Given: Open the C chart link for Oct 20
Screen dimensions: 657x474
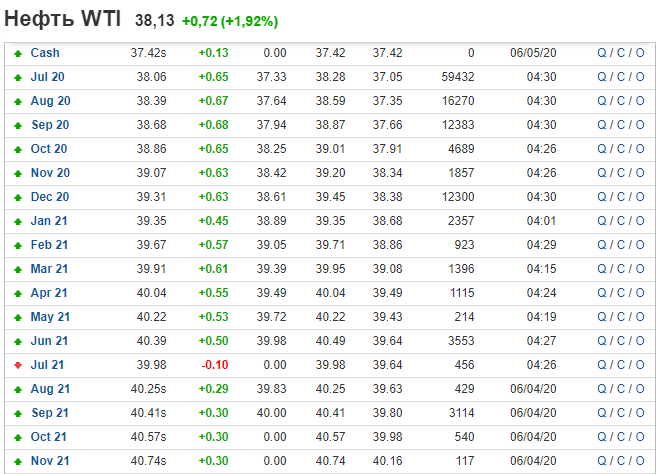Looking at the screenshot, I should pos(621,149).
